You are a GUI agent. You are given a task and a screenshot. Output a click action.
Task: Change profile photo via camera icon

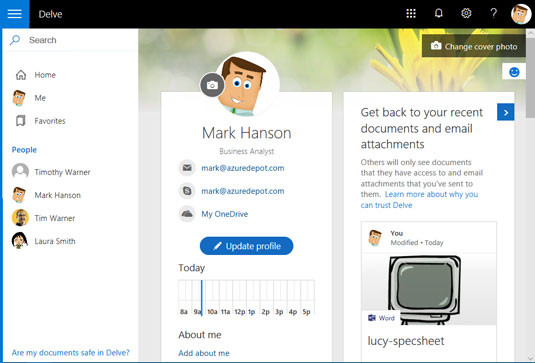point(212,85)
